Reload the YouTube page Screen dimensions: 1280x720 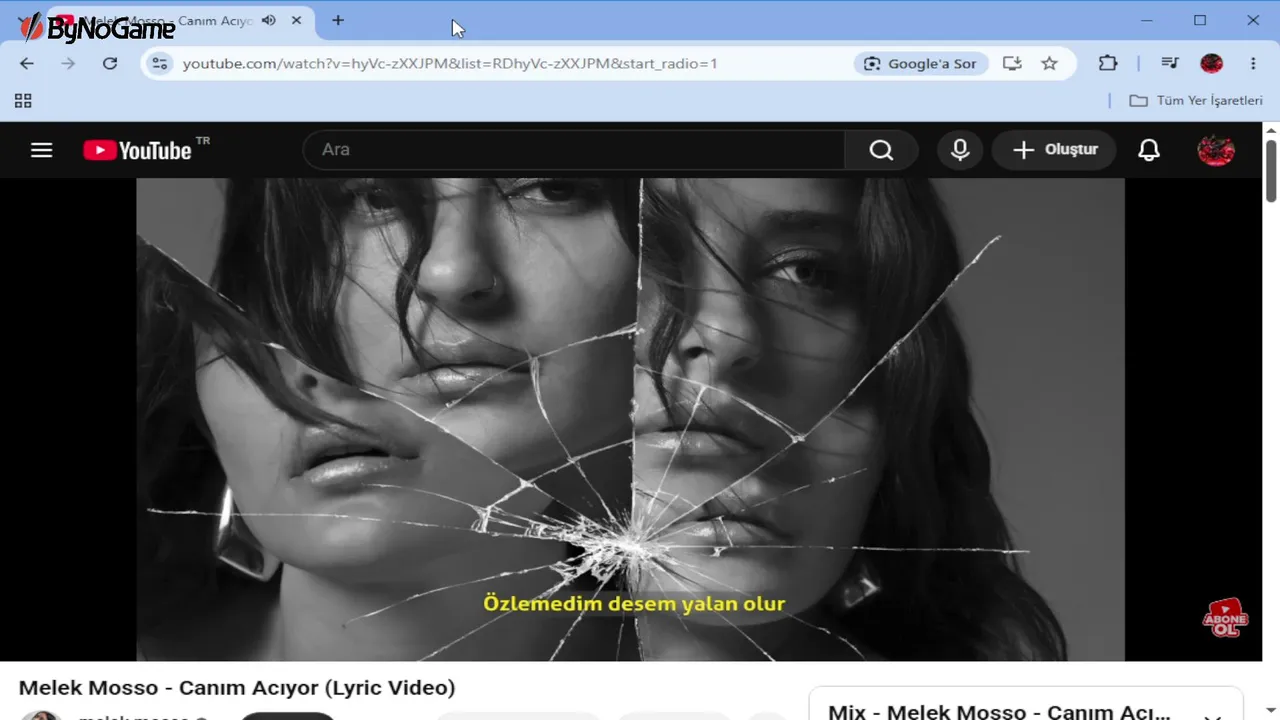coord(110,63)
